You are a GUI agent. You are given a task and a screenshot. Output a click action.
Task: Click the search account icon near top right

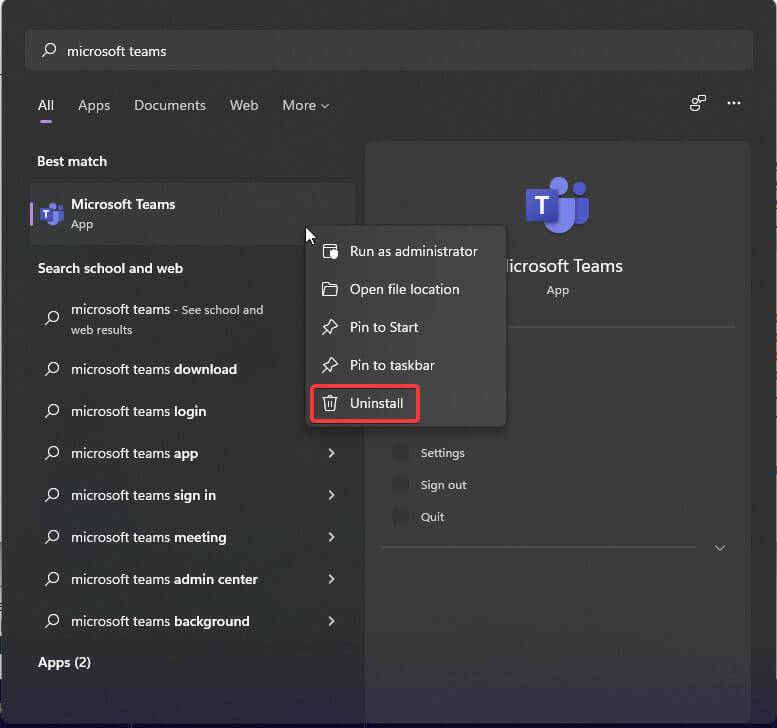click(698, 103)
